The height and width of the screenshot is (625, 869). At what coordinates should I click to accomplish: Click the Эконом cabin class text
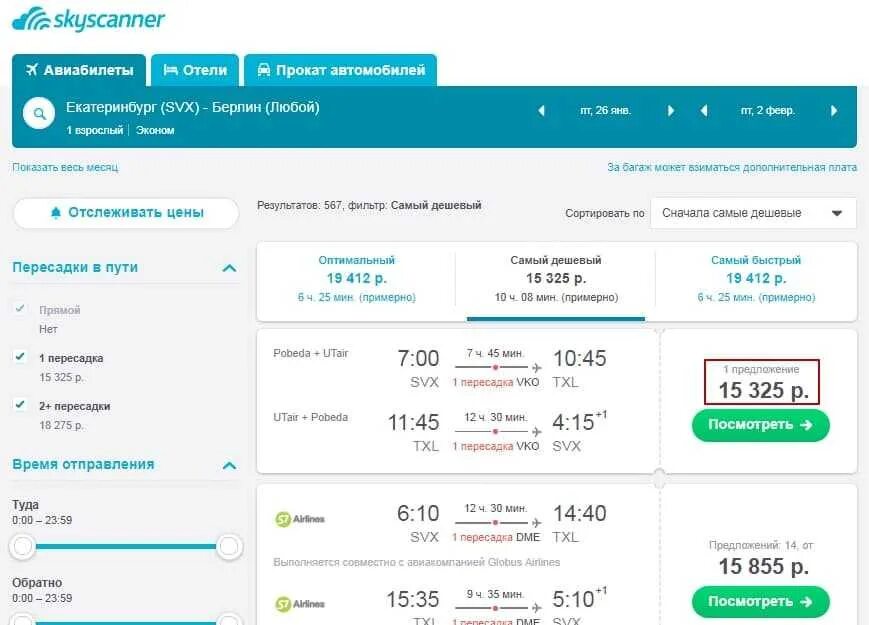(x=155, y=131)
